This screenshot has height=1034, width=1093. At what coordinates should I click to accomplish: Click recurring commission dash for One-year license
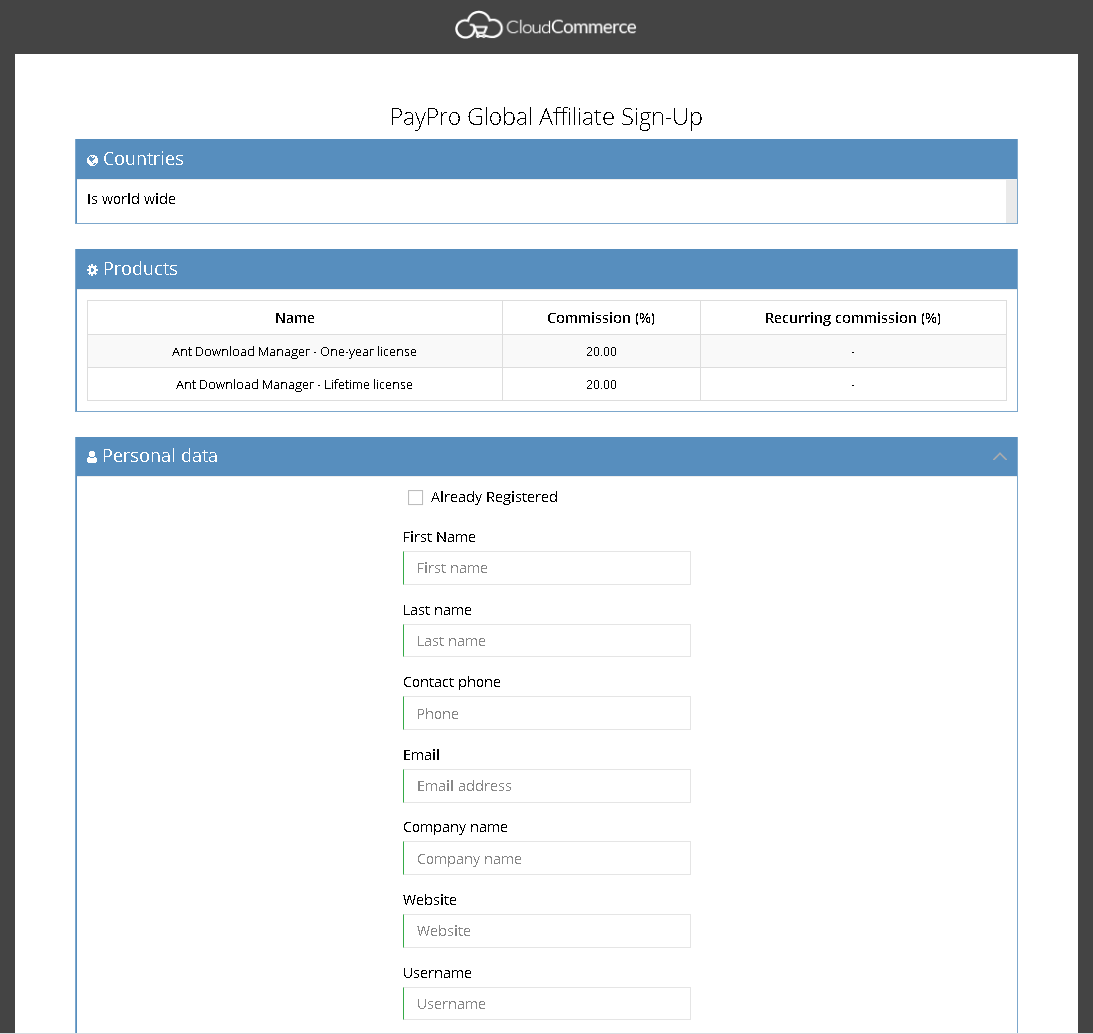coord(853,351)
